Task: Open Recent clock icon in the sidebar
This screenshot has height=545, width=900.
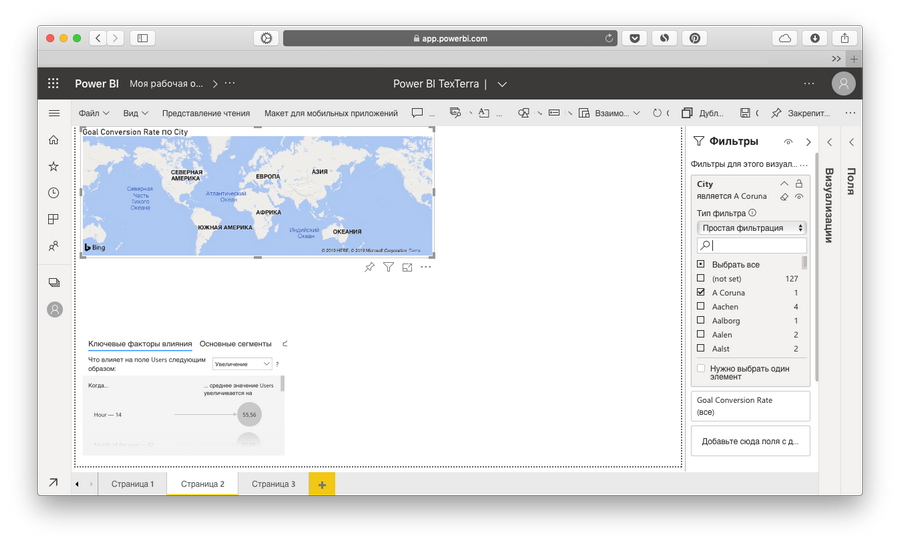Action: pyautogui.click(x=54, y=193)
